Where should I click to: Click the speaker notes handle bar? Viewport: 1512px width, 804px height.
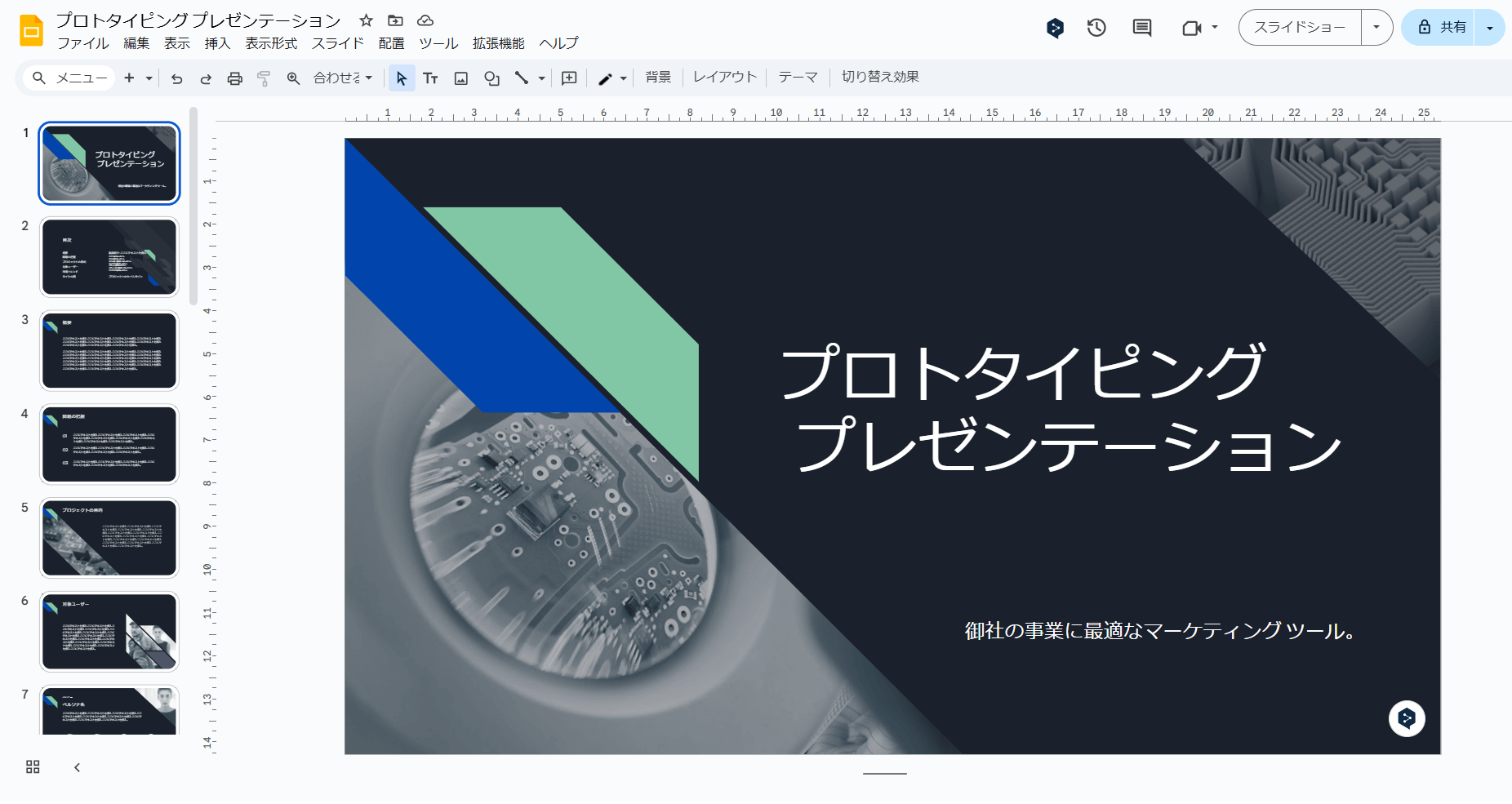(885, 773)
